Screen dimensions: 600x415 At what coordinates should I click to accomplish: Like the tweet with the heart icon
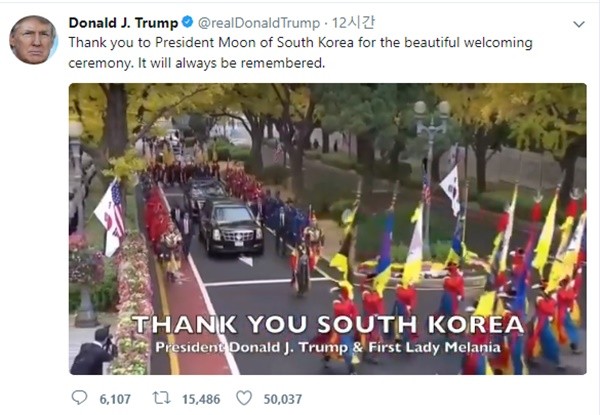(244, 398)
